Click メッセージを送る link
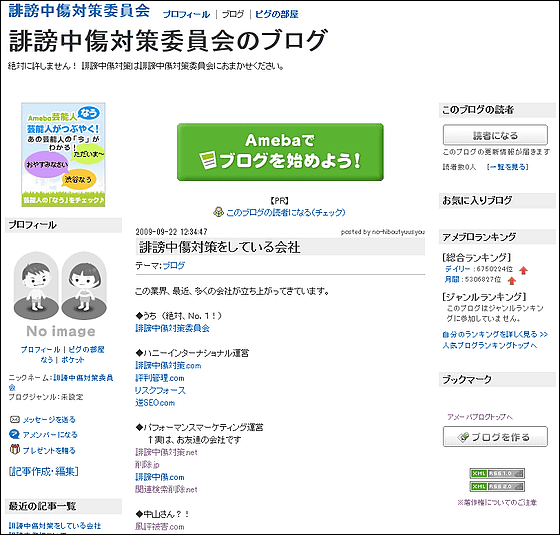 tap(49, 420)
